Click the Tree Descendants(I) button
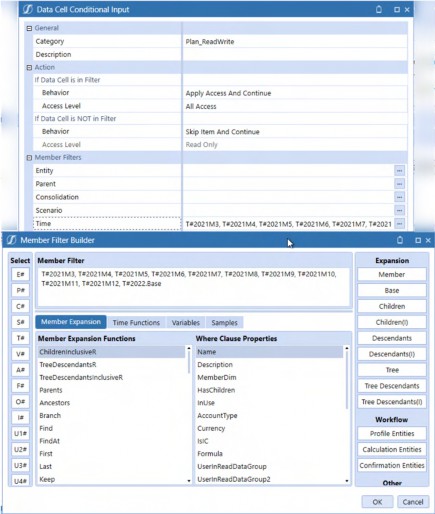 (x=392, y=402)
